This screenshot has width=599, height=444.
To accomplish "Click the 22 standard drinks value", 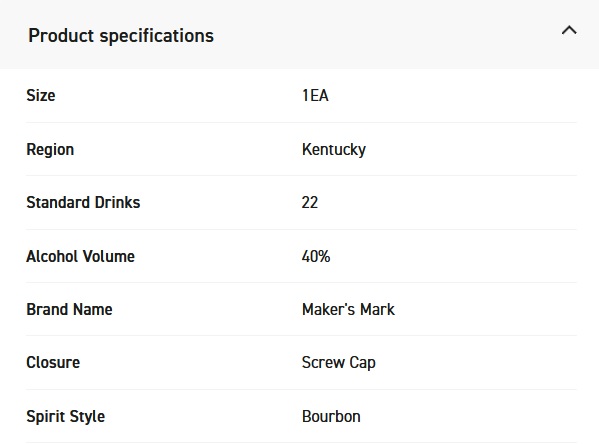I will click(x=310, y=203).
